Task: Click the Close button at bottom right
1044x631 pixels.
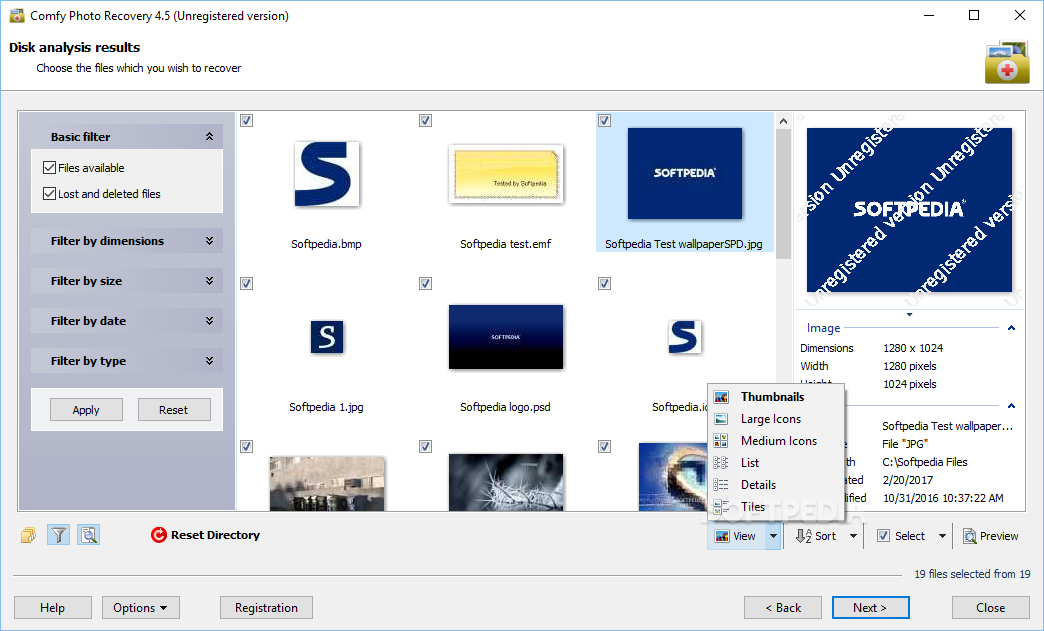Action: (991, 608)
